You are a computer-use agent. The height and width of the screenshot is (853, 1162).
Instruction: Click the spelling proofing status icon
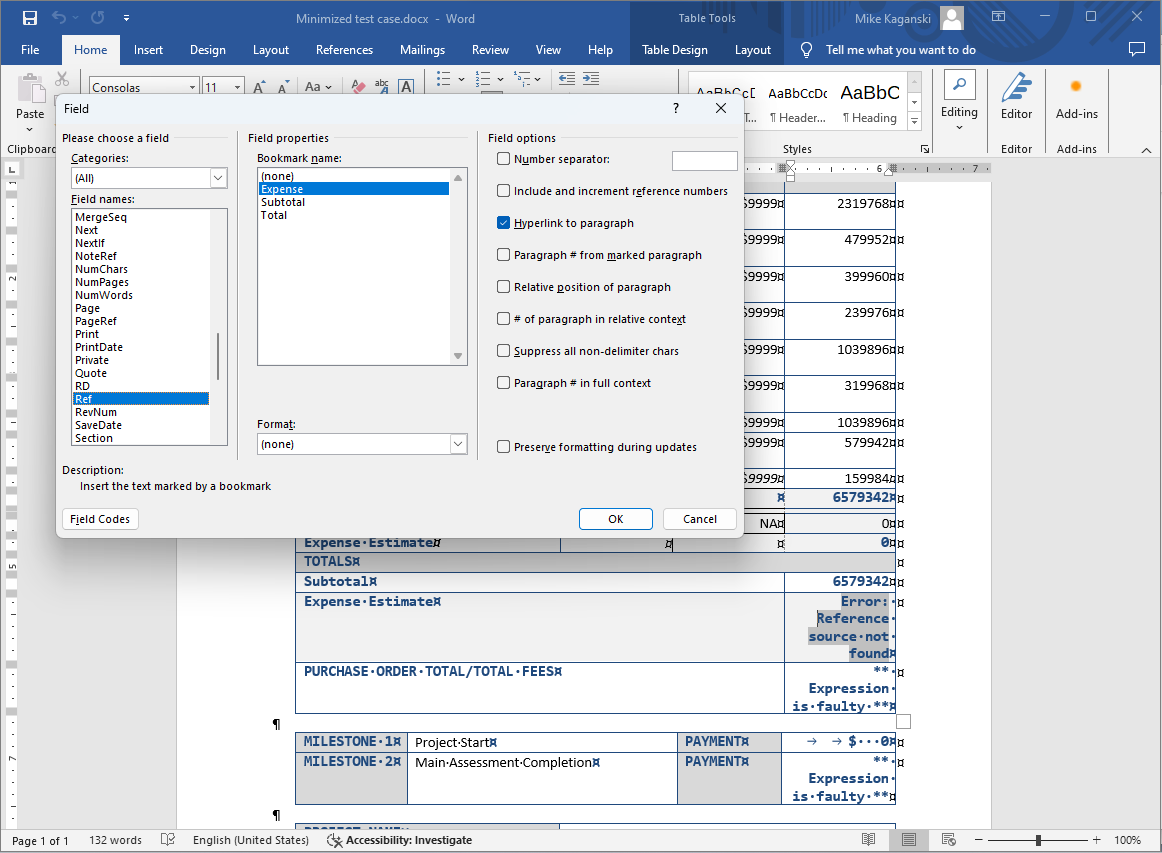(x=168, y=840)
